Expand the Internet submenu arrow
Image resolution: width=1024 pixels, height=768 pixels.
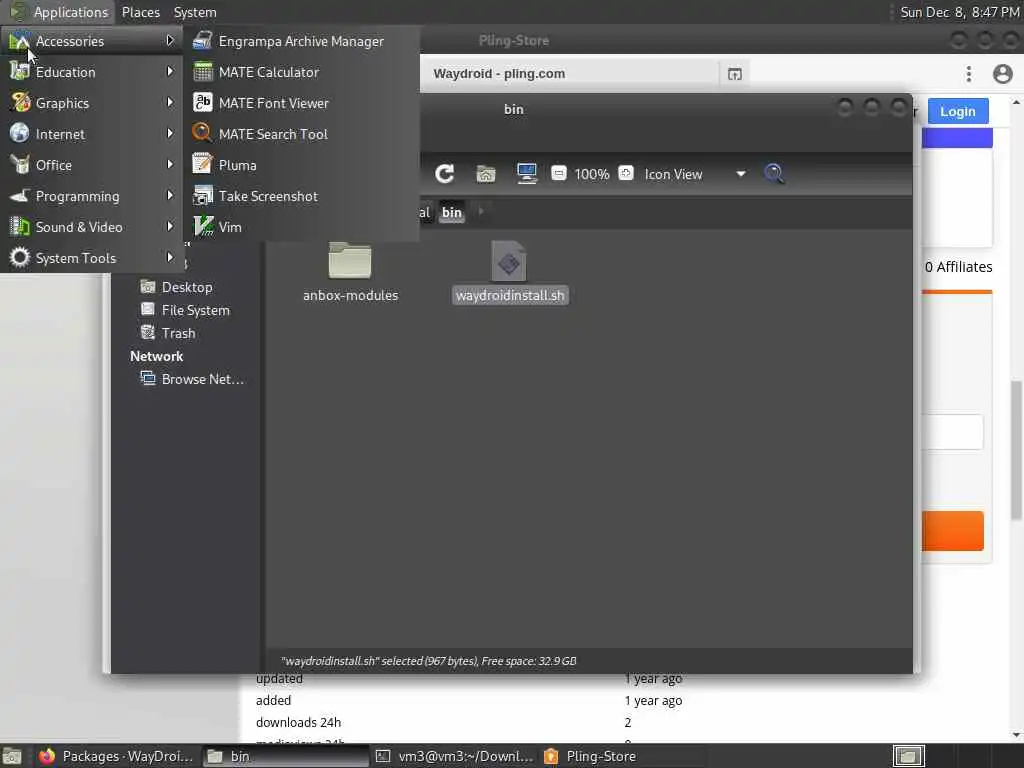tap(170, 133)
